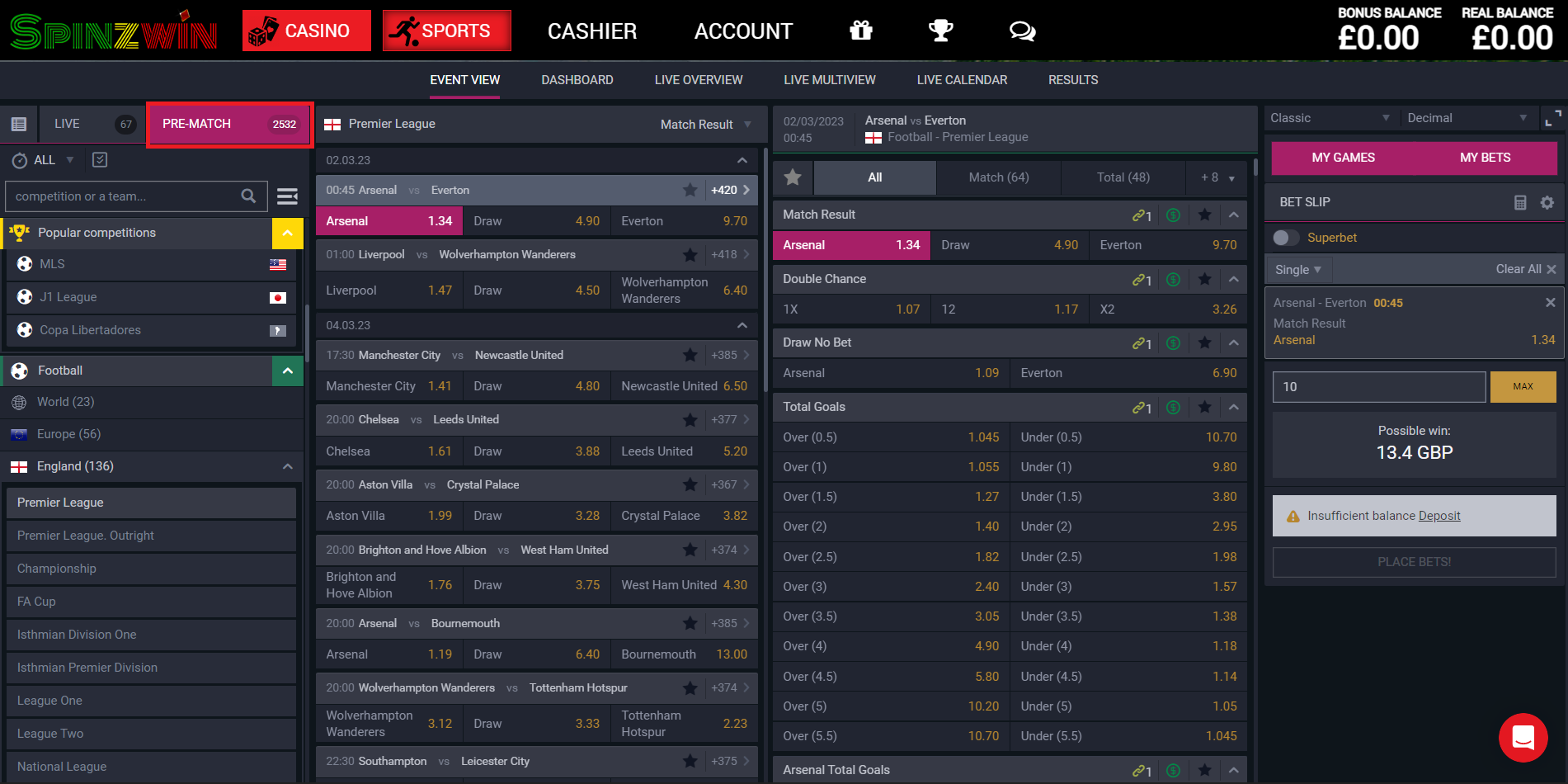This screenshot has width=1568, height=784.
Task: Favorite the Draw No Bet market star
Action: [1205, 342]
